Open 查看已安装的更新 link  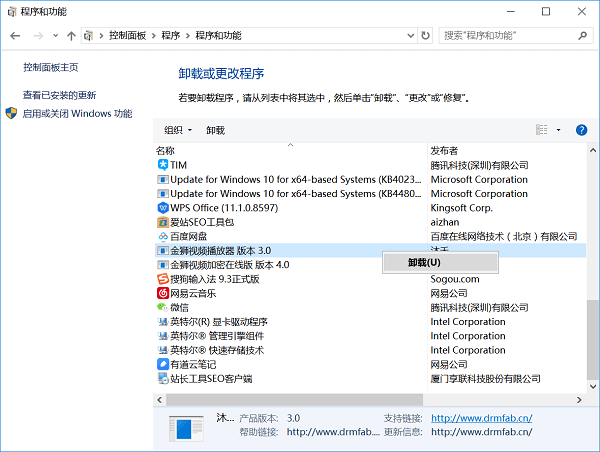point(59,95)
